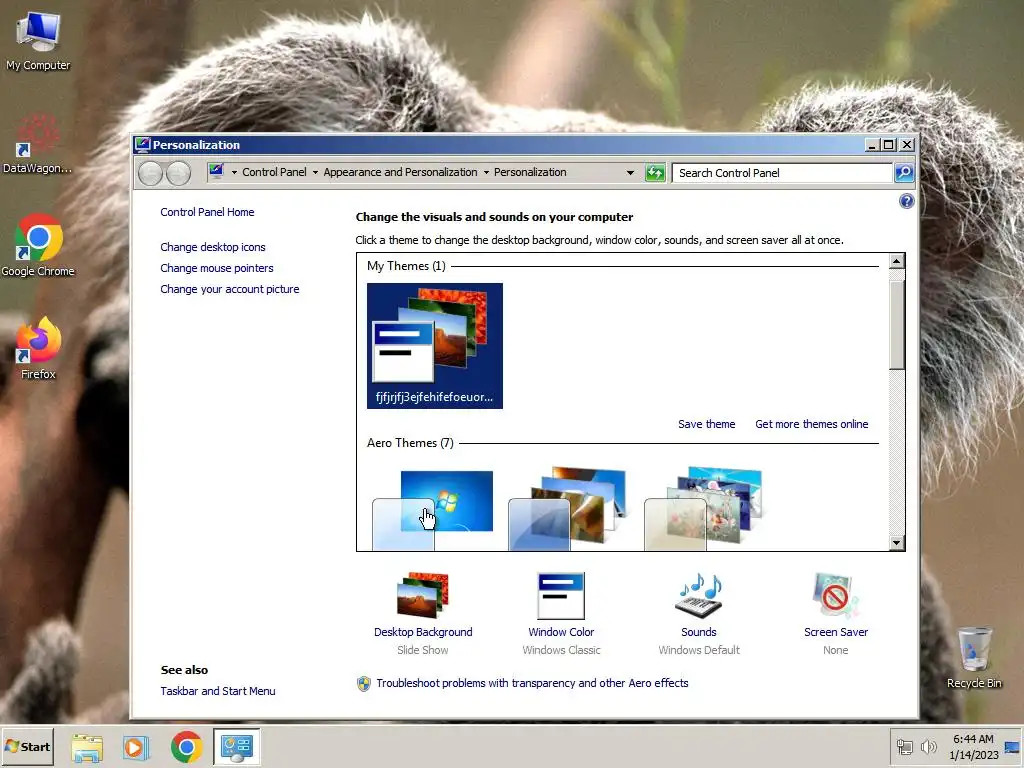This screenshot has width=1024, height=768.
Task: Open Help question mark icon
Action: (x=906, y=201)
